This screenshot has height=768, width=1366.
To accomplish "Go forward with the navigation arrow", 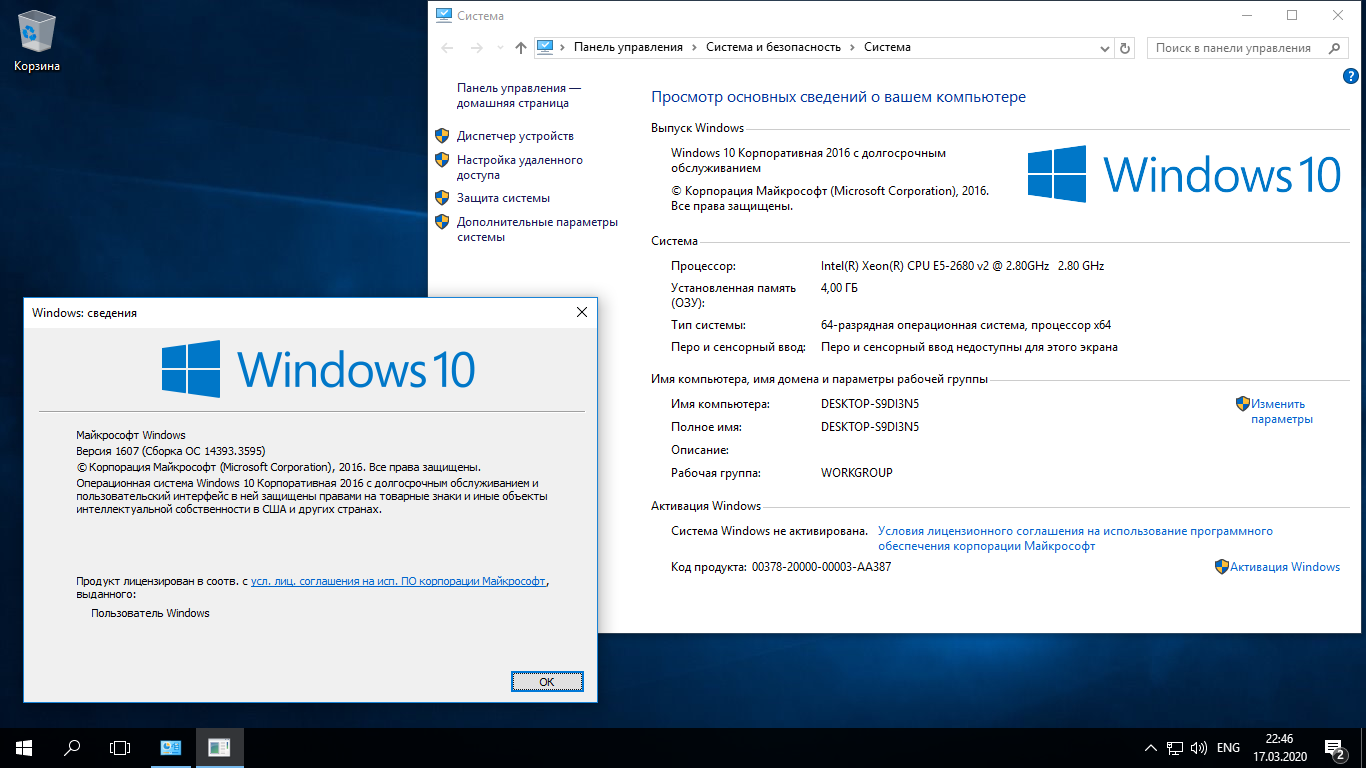I will [477, 47].
